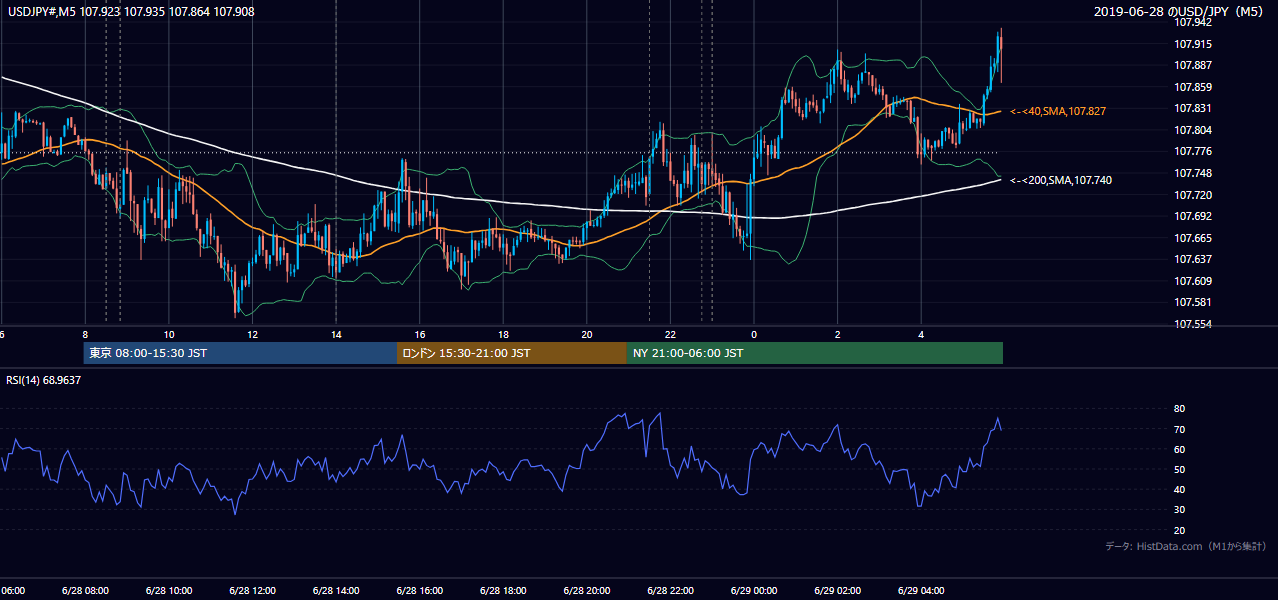Click RSI axis level 40
Image resolution: width=1278 pixels, height=600 pixels.
(x=1179, y=489)
